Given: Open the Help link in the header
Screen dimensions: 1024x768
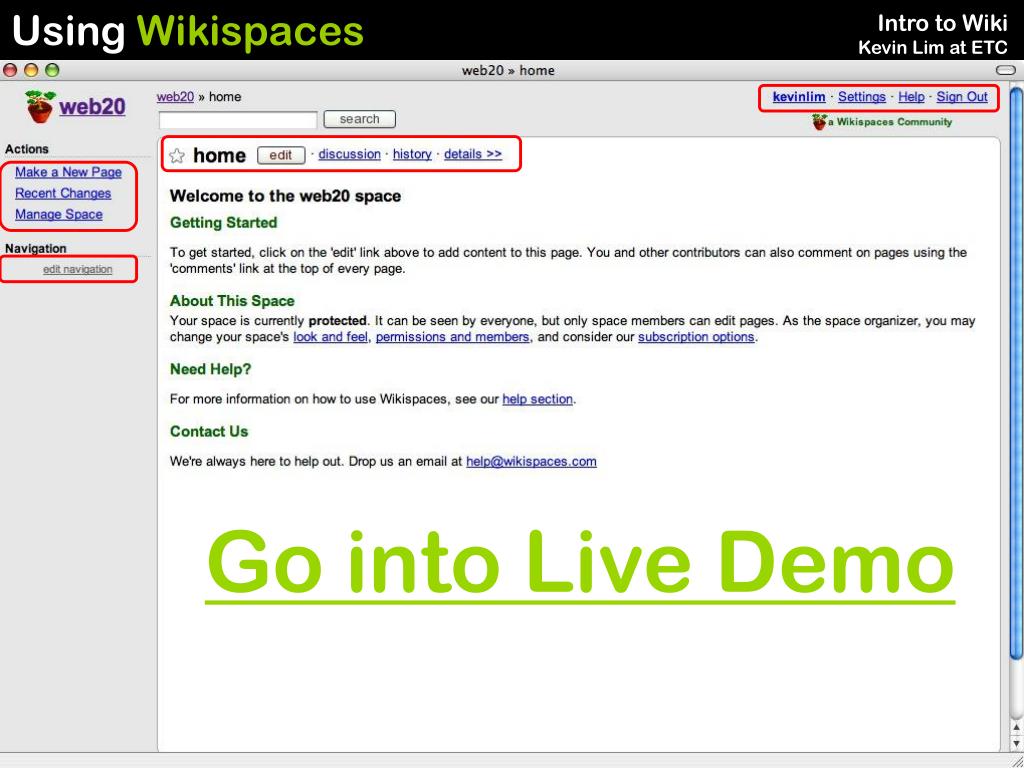Looking at the screenshot, I should (x=911, y=97).
